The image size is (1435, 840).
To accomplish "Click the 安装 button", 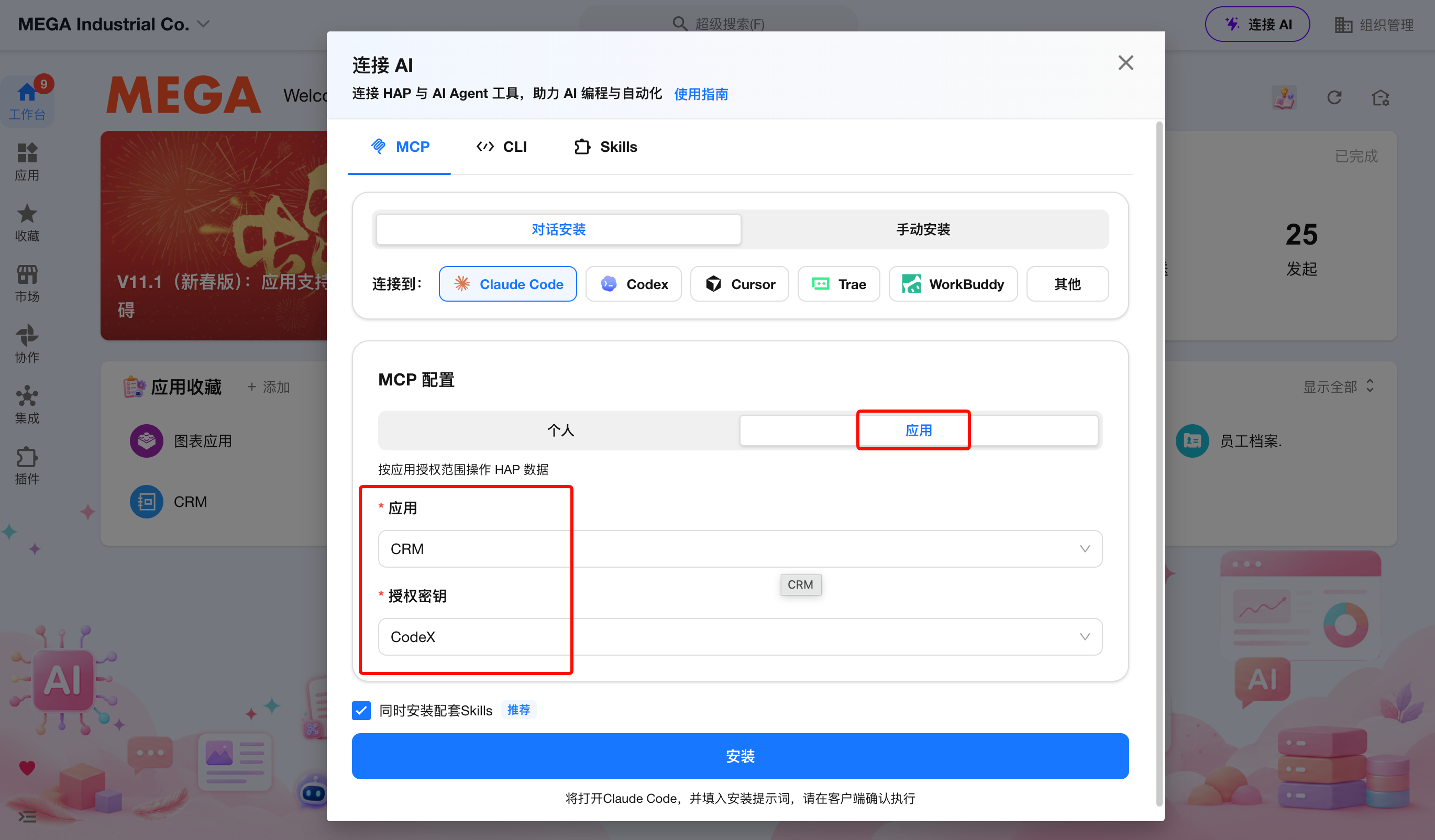I will click(739, 756).
